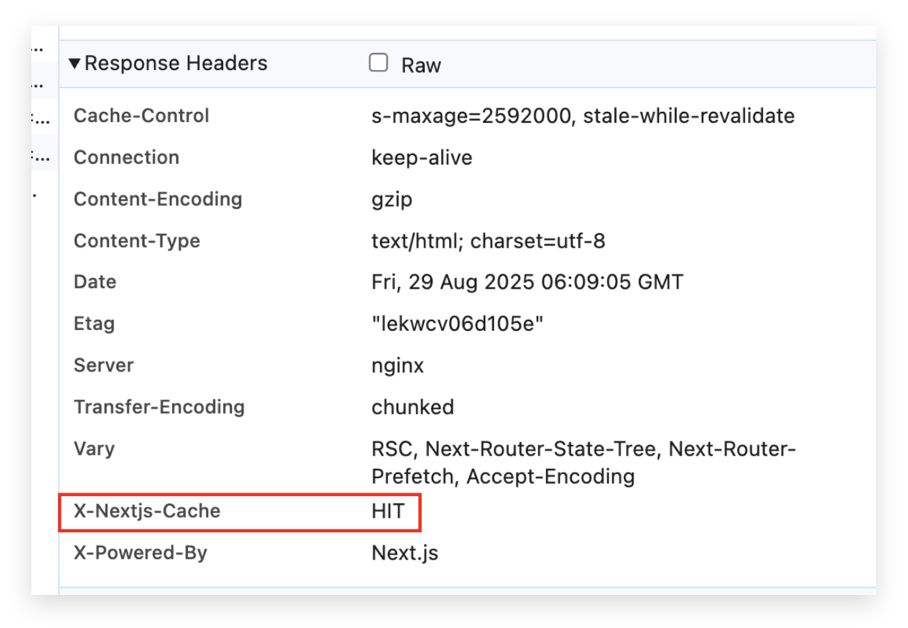Click the Raw label text
The width and height of the screenshot is (908, 628).
(421, 65)
